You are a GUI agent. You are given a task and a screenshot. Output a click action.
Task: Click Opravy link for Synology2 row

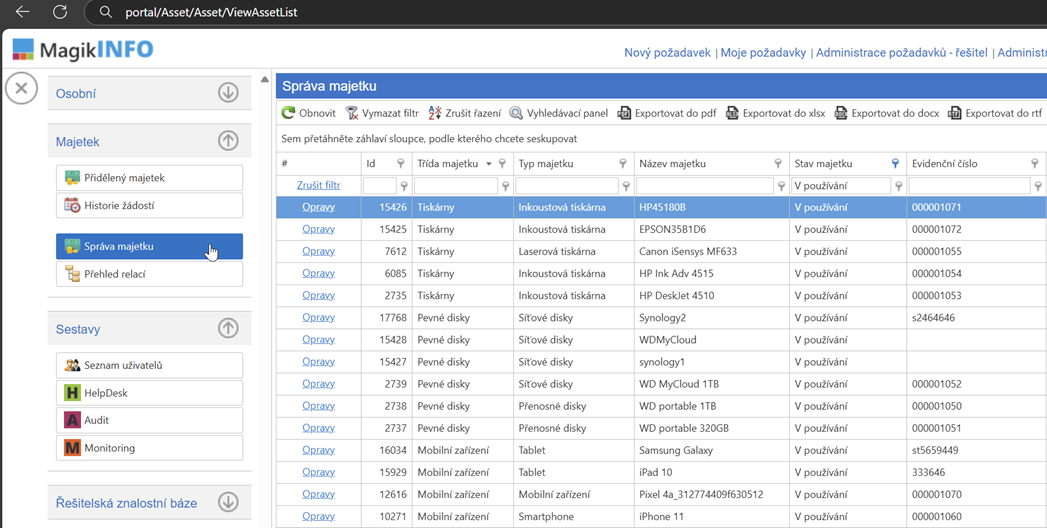pyautogui.click(x=319, y=317)
